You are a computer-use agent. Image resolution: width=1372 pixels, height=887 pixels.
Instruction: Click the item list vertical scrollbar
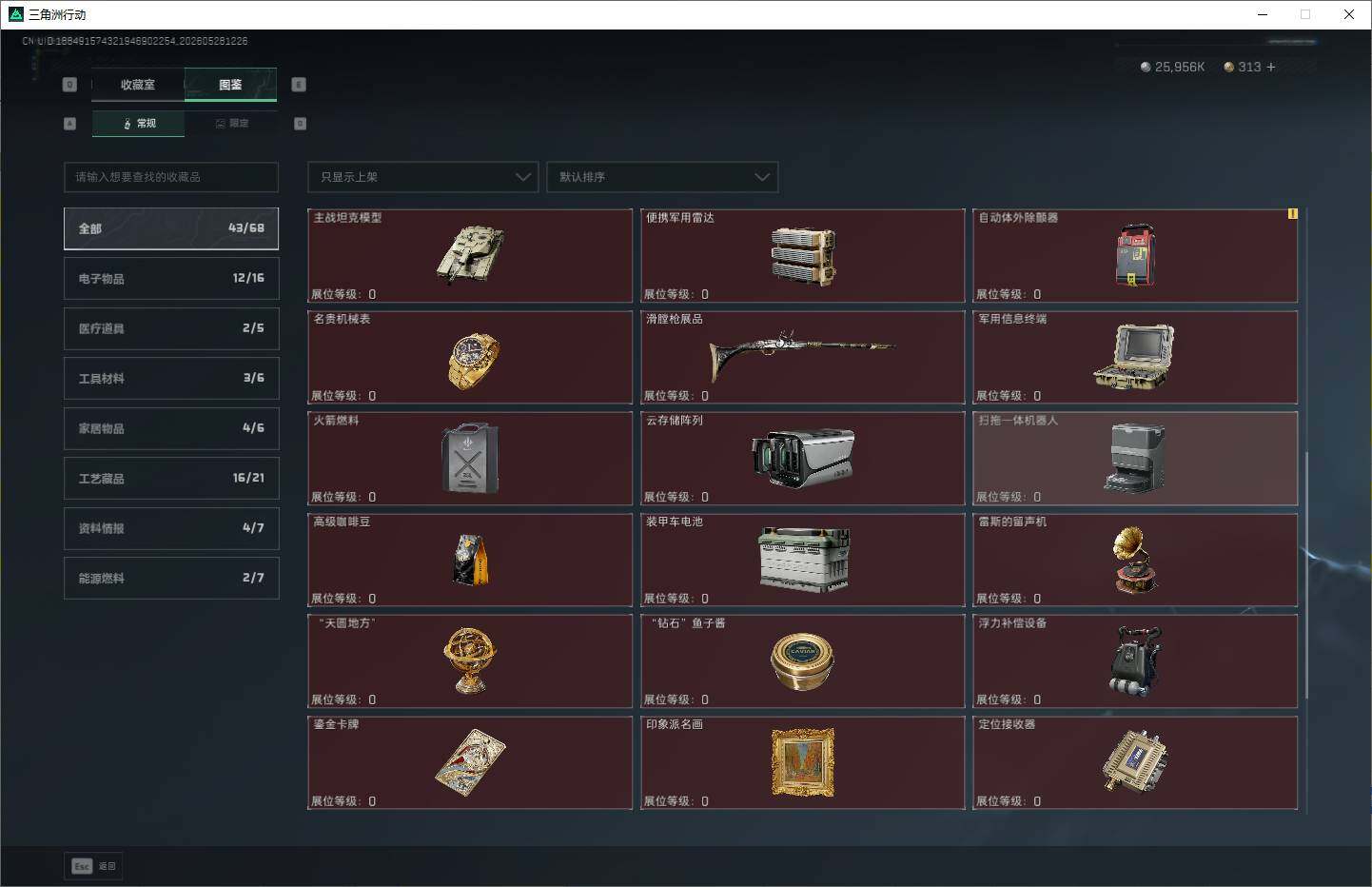1306,576
